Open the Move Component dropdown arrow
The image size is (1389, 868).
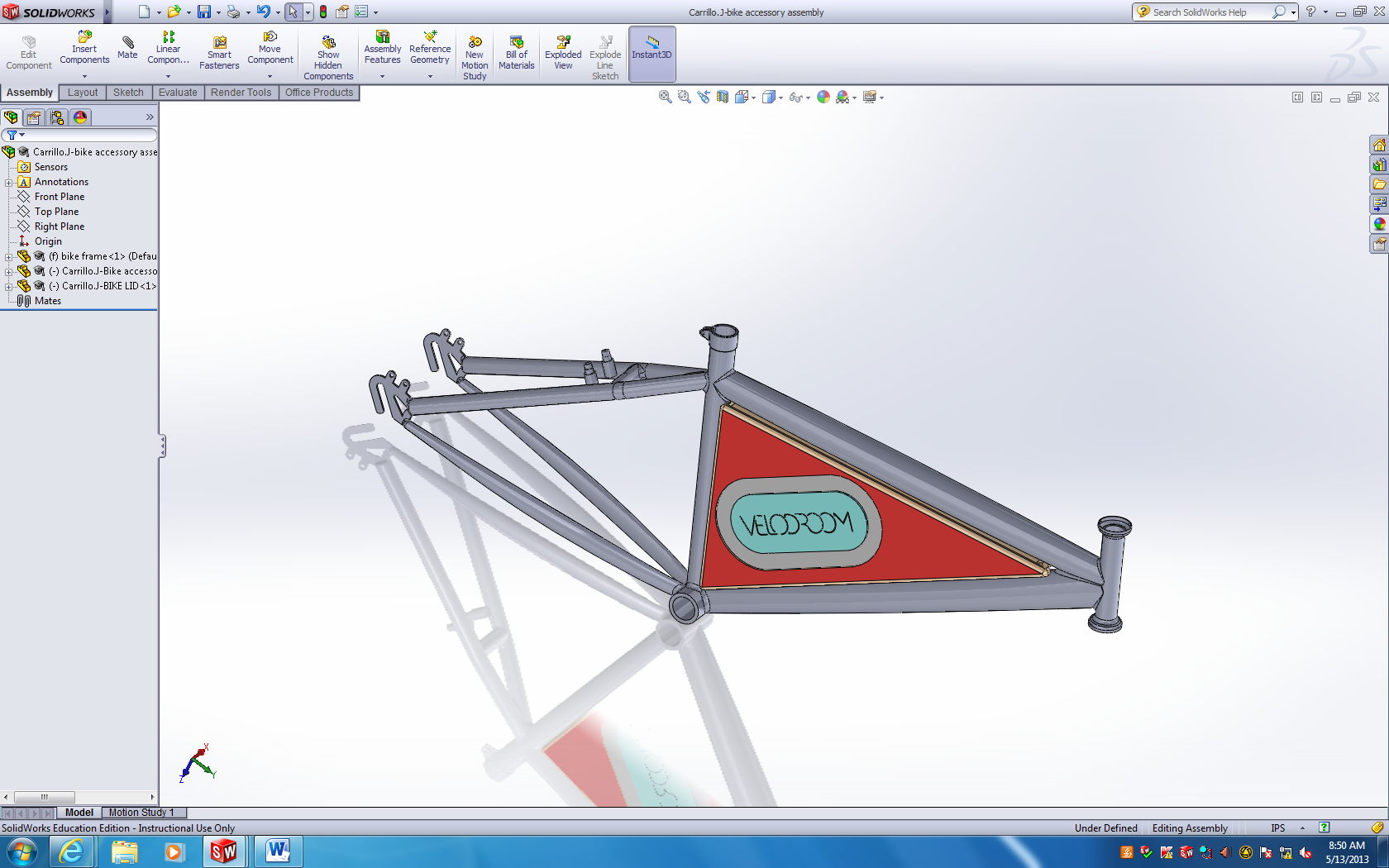click(270, 76)
